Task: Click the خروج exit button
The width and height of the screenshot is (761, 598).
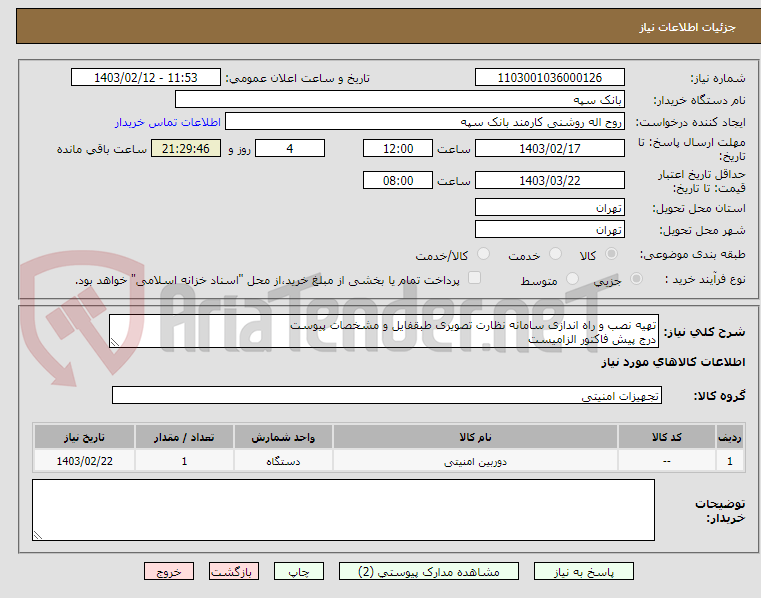Action: (168, 571)
